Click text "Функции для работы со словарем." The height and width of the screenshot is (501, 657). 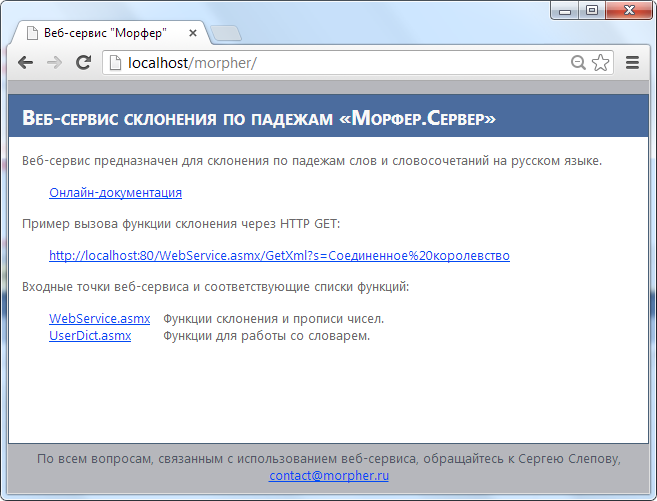[266, 336]
